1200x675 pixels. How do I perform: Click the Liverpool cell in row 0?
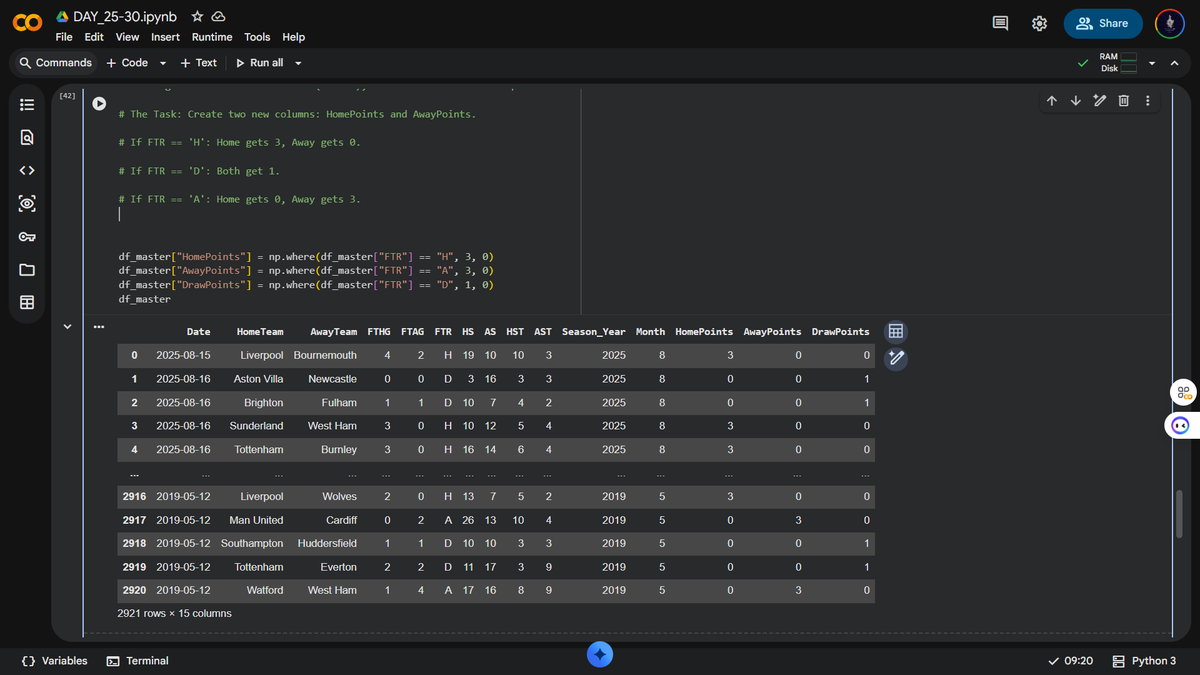261,355
